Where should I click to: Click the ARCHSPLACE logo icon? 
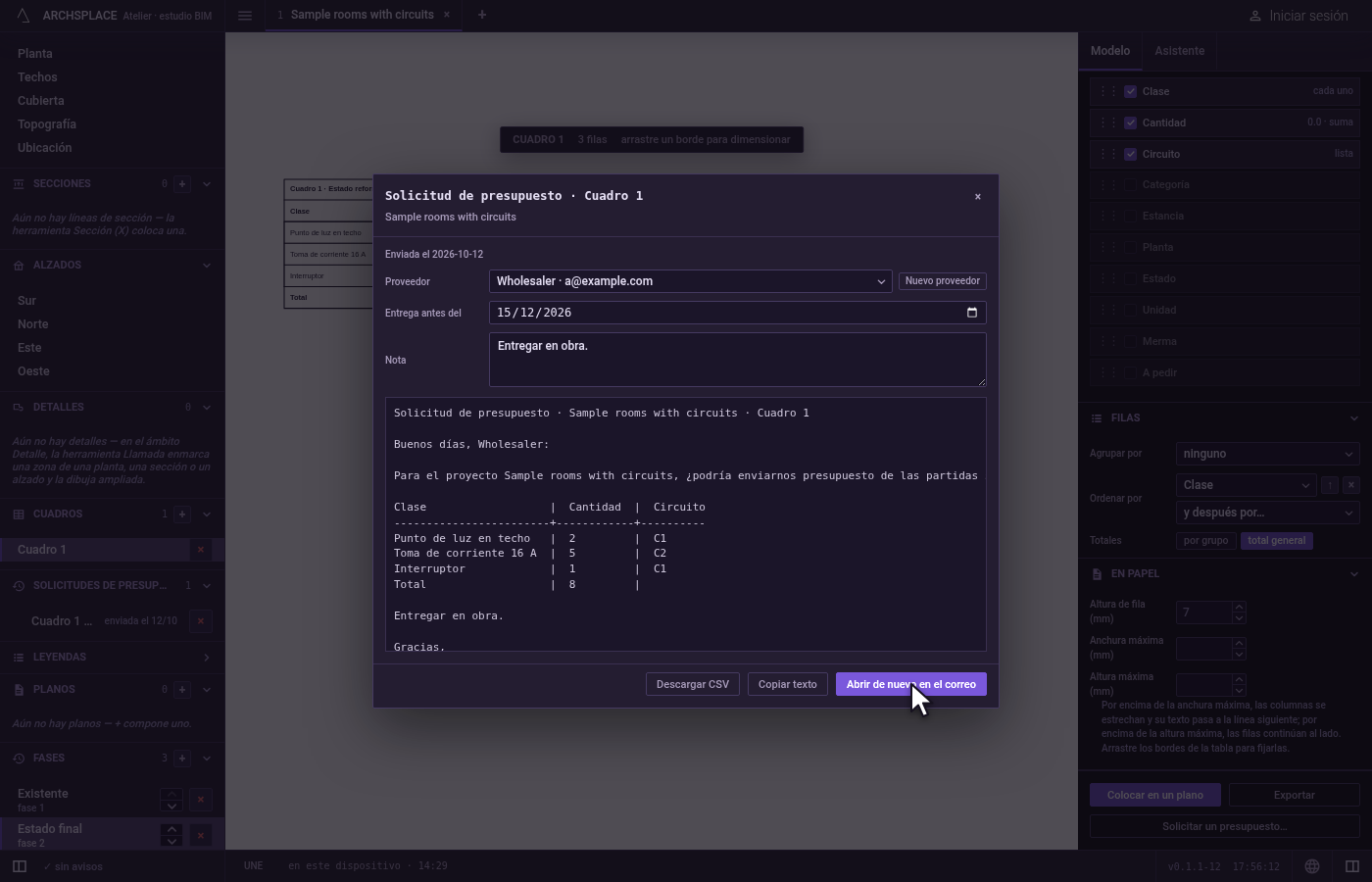[24, 15]
